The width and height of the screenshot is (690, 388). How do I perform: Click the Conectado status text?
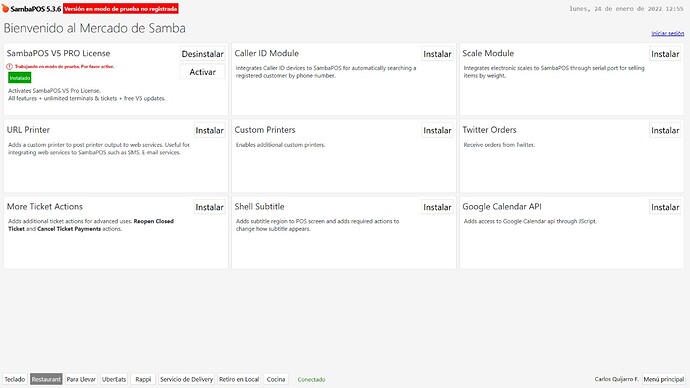(x=312, y=379)
